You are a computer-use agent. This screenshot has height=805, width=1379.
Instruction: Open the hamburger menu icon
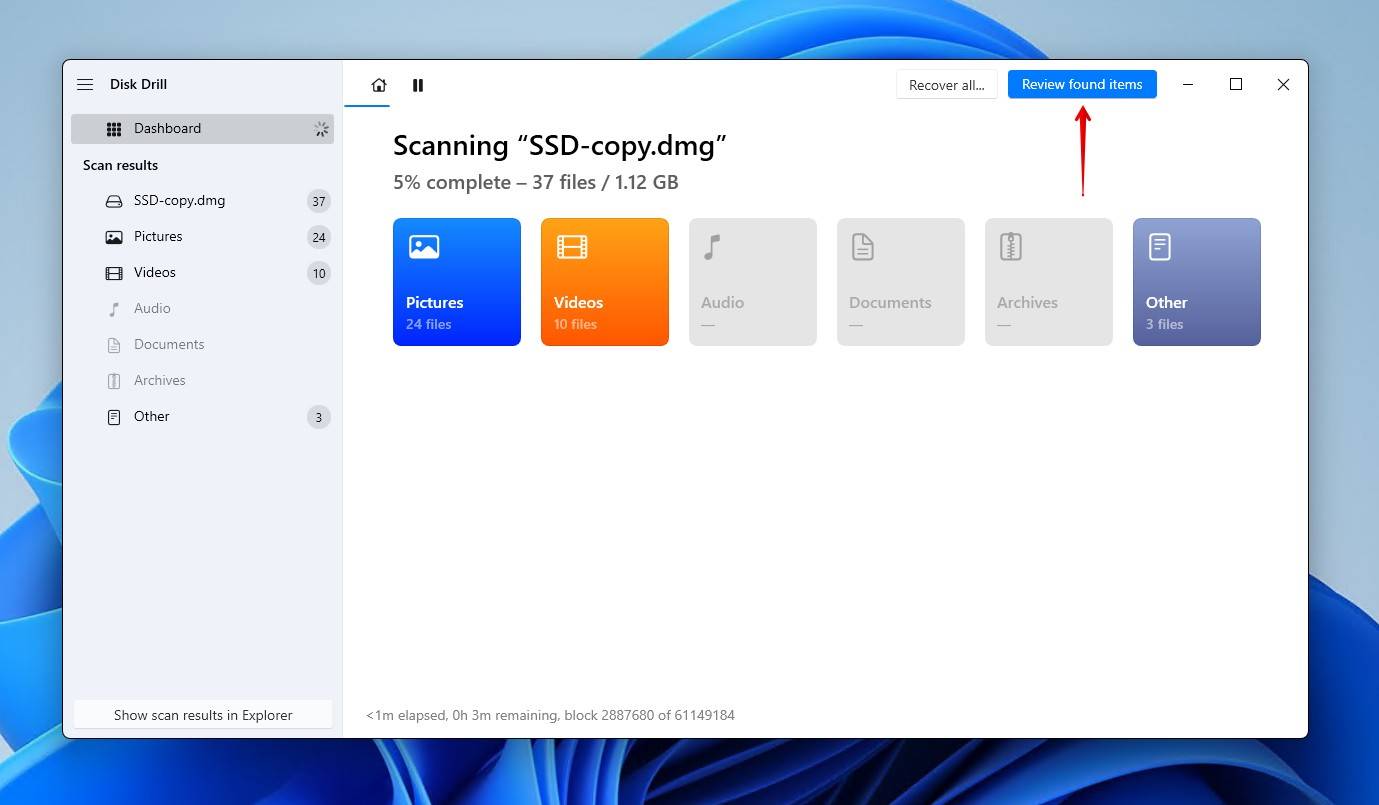[85, 85]
